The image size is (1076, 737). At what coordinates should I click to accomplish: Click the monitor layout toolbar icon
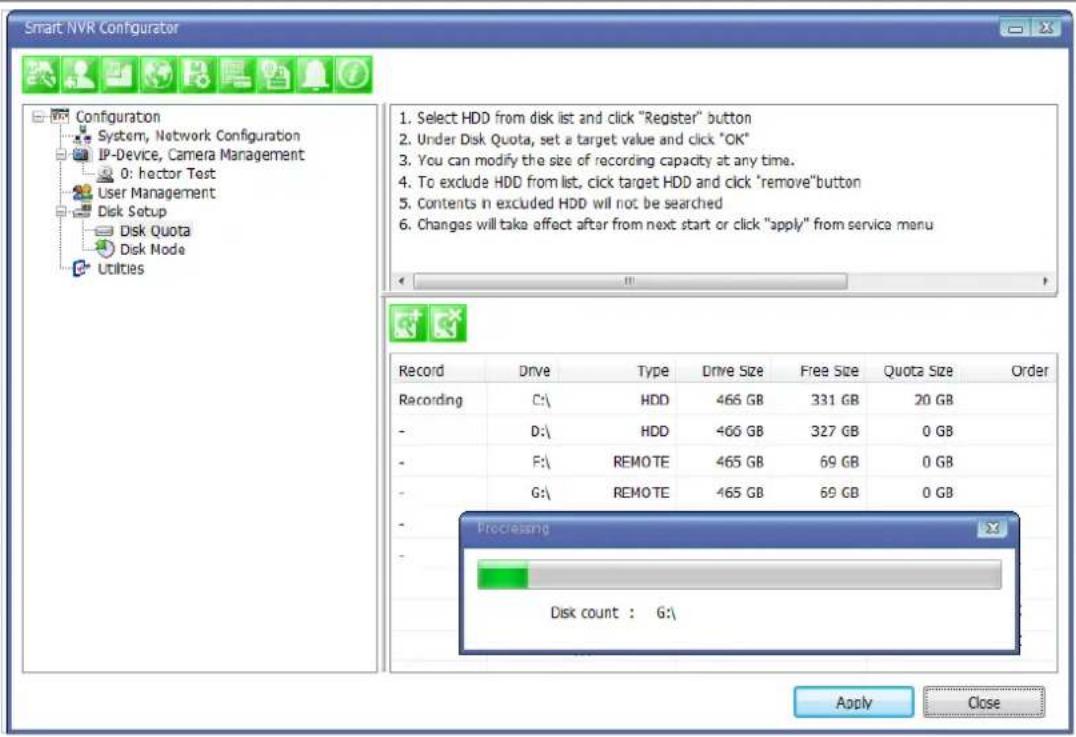coord(236,74)
